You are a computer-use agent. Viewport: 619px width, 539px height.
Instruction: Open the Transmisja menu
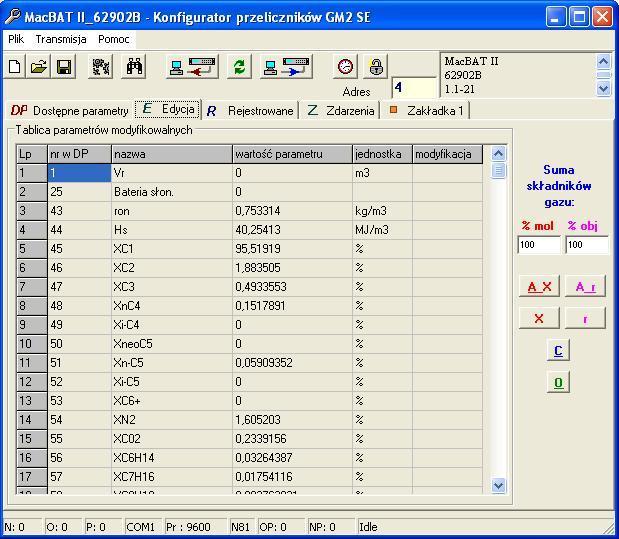(x=61, y=39)
